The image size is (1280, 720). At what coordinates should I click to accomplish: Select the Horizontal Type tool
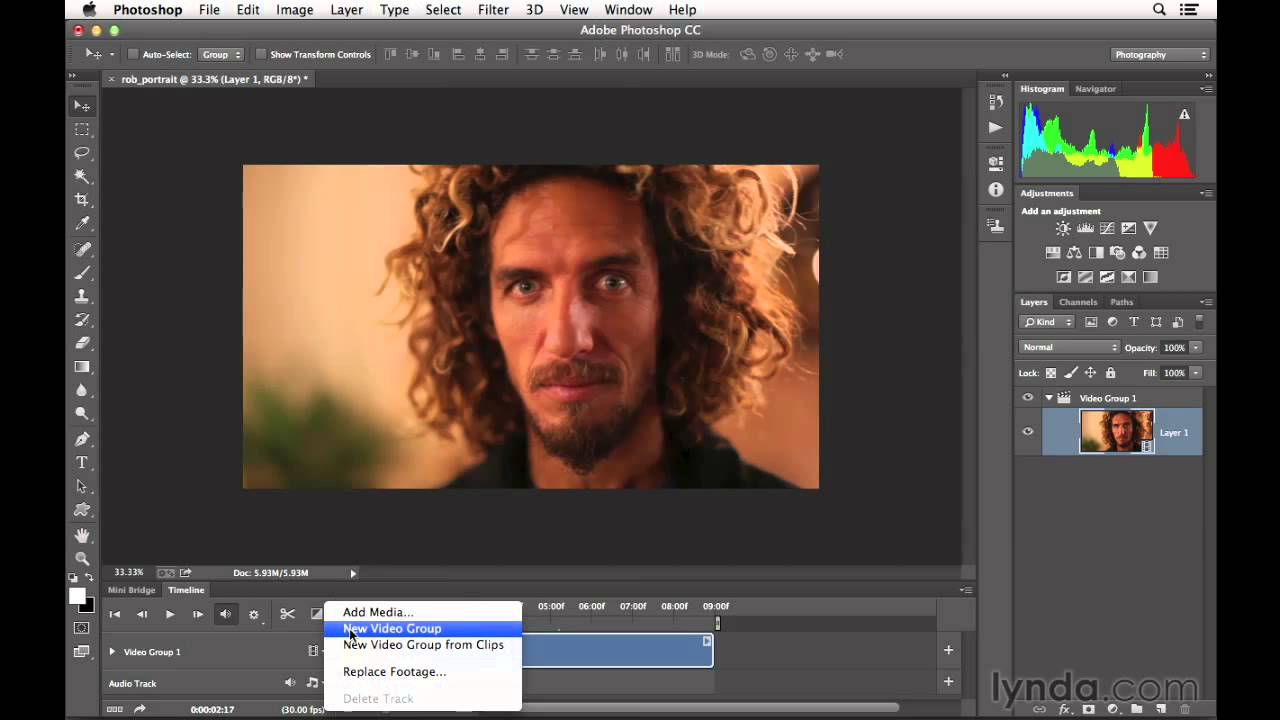point(82,463)
